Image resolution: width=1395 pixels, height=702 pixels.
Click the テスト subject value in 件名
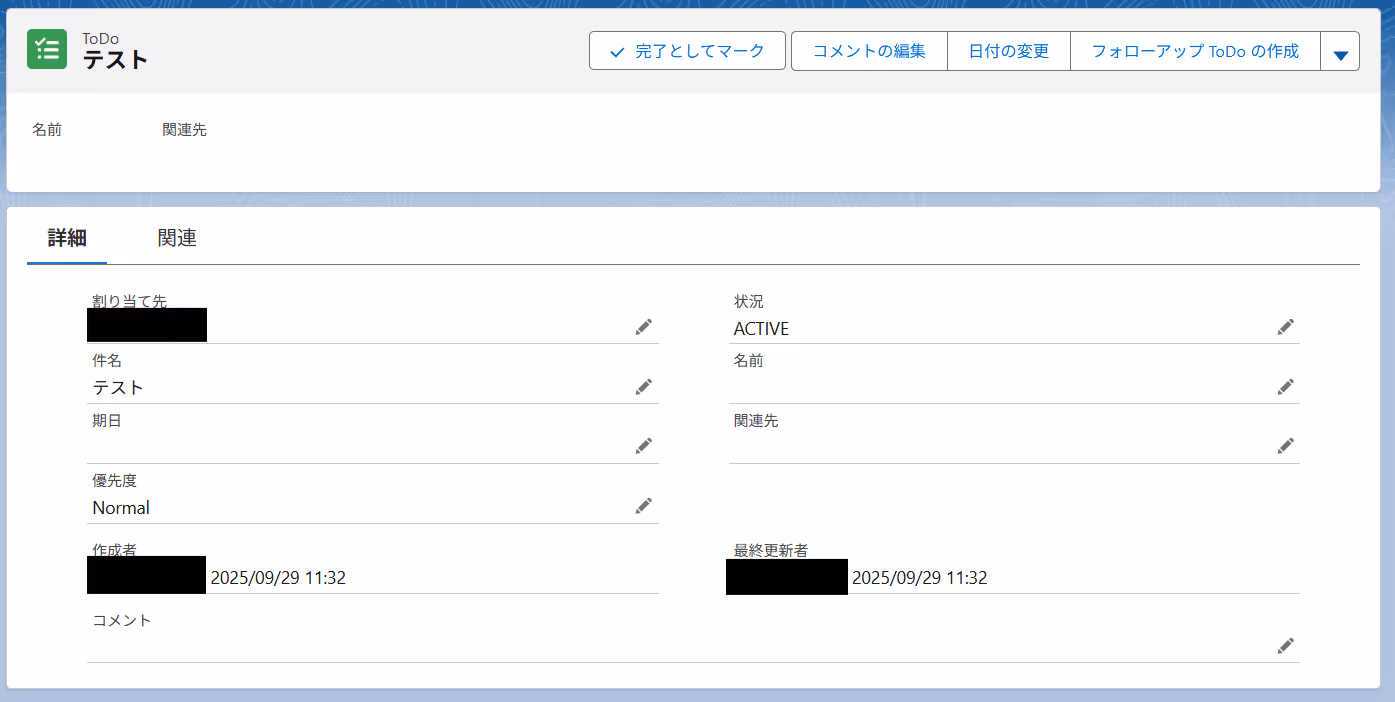point(118,388)
